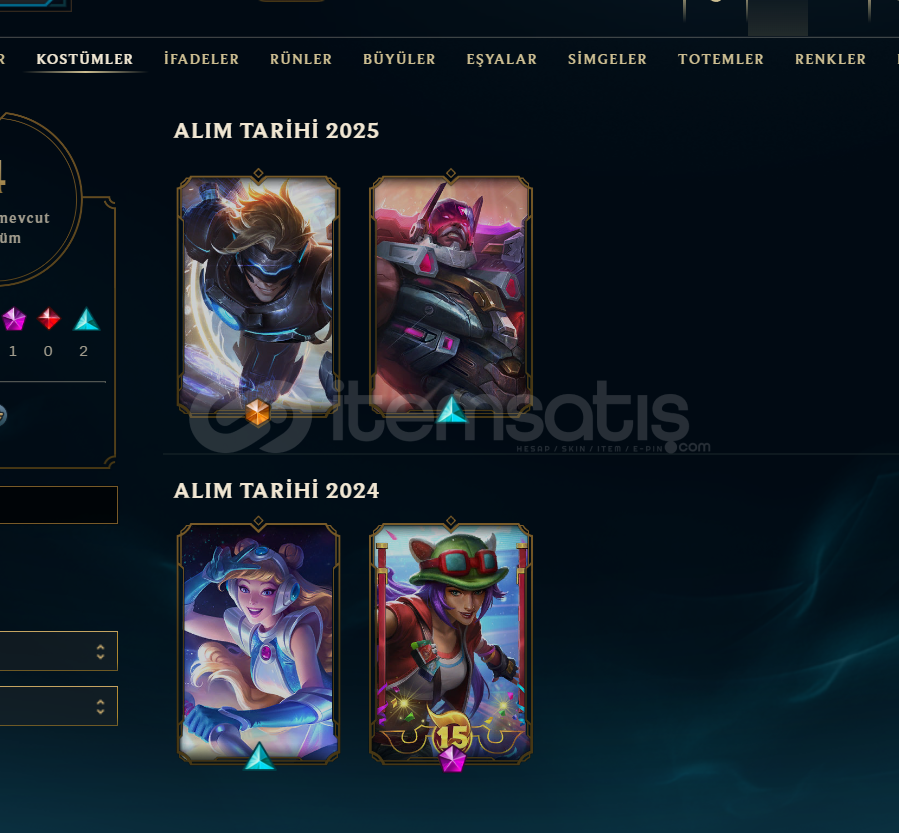Image resolution: width=899 pixels, height=833 pixels.
Task: Click the small round icon below gem counts
Action: coord(2,415)
